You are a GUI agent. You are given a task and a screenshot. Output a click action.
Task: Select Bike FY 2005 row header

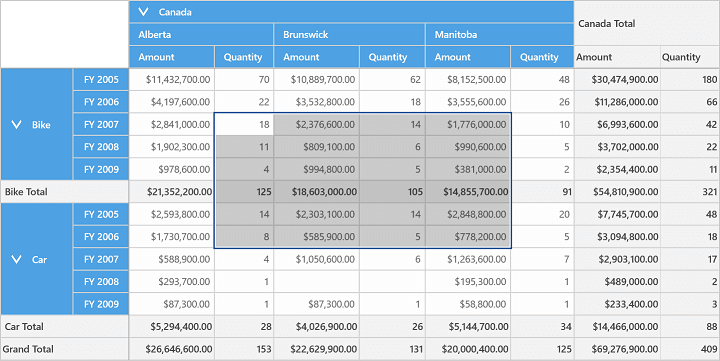pos(101,79)
